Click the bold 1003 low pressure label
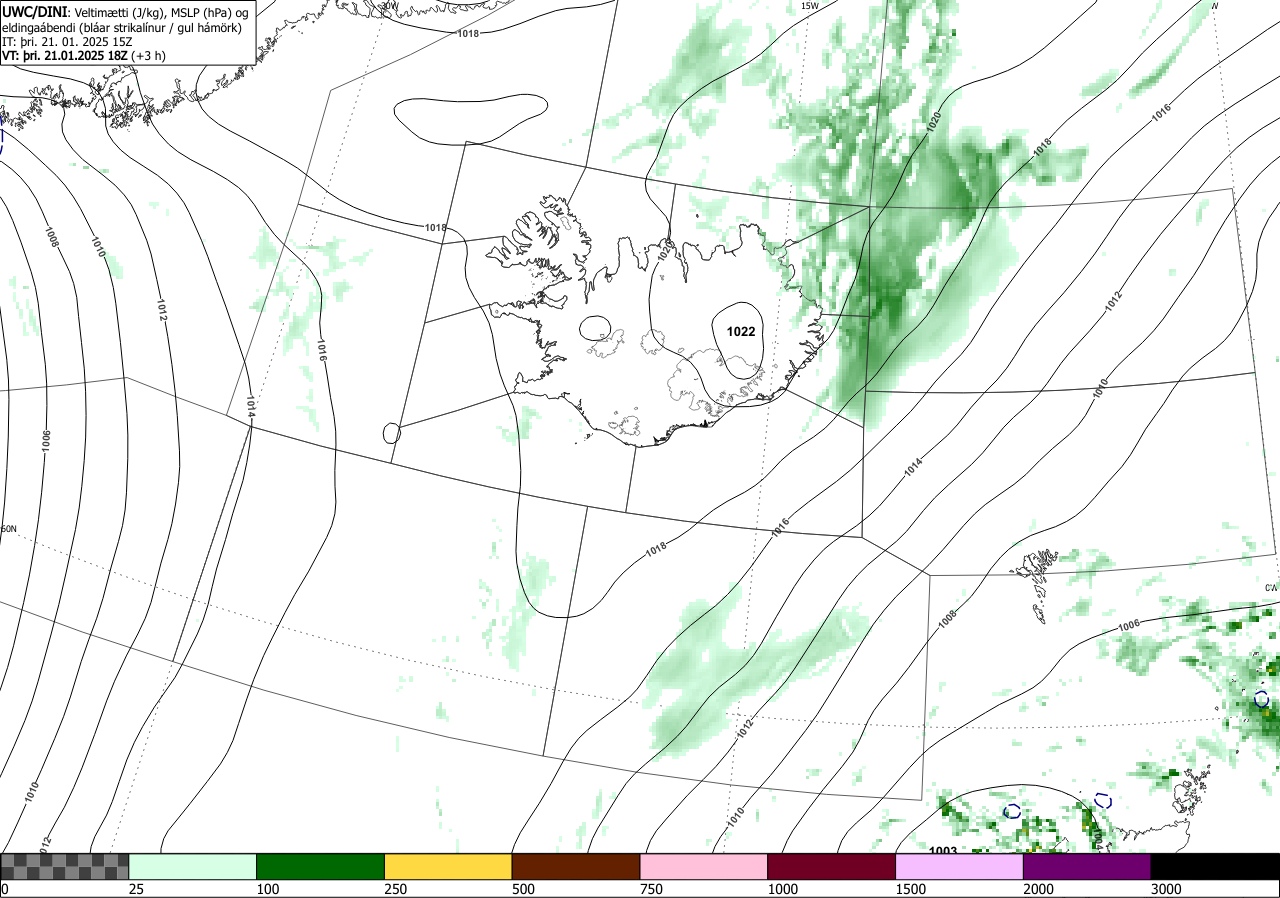This screenshot has height=898, width=1280. tap(943, 851)
